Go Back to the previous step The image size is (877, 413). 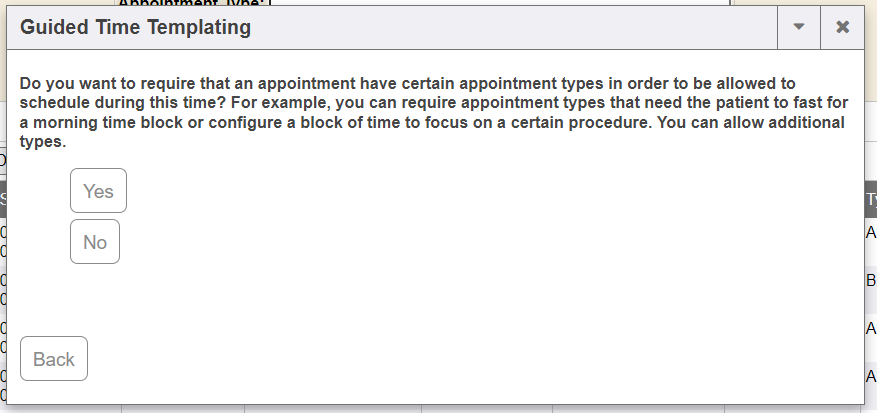click(x=54, y=359)
